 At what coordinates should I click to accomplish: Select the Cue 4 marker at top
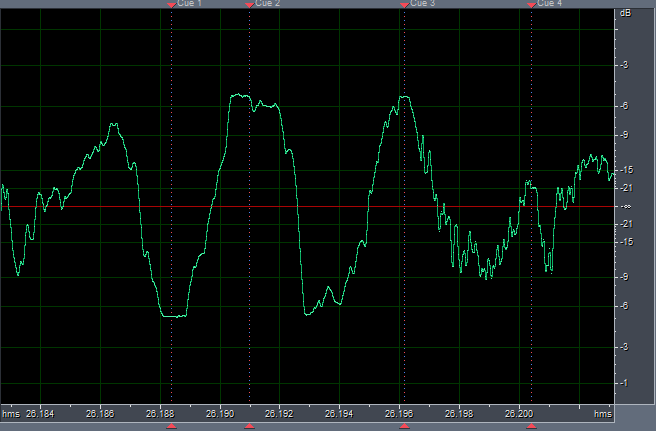click(x=531, y=5)
